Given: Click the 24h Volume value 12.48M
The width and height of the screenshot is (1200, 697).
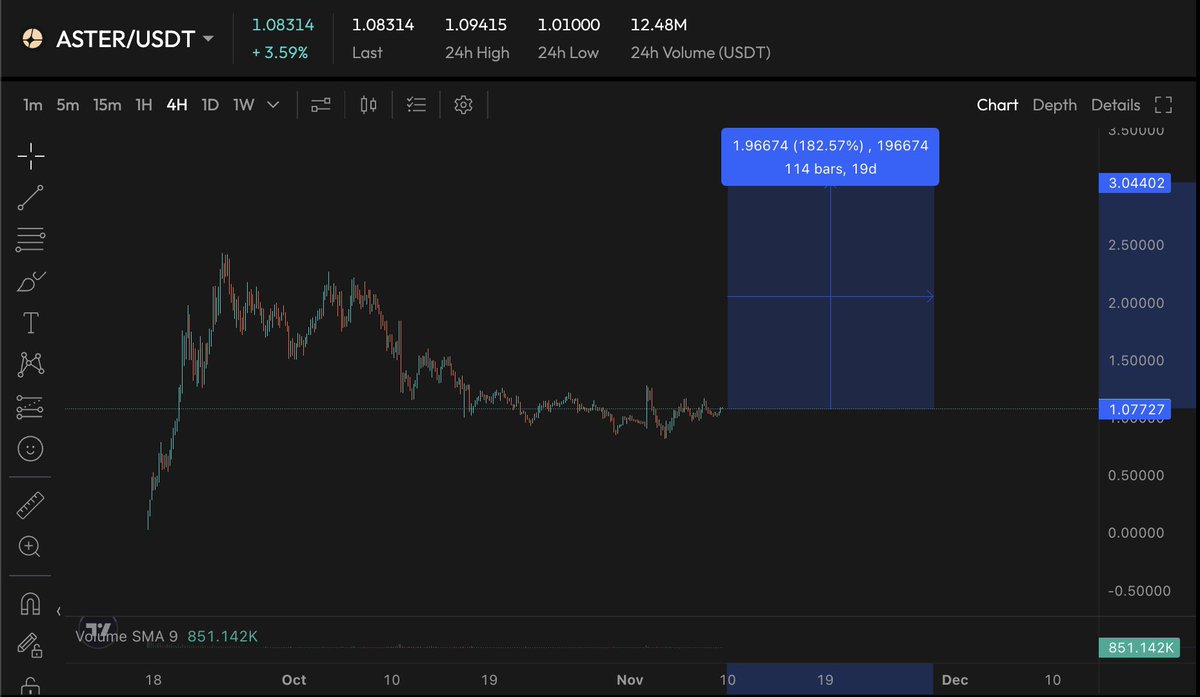Looking at the screenshot, I should click(x=658, y=24).
